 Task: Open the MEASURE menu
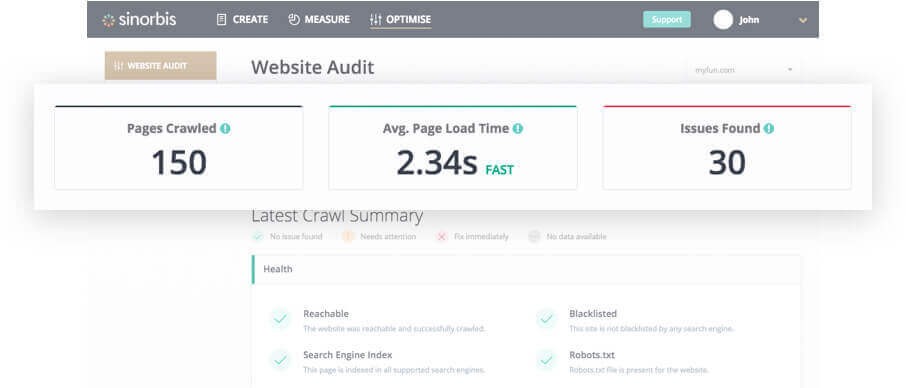(319, 20)
